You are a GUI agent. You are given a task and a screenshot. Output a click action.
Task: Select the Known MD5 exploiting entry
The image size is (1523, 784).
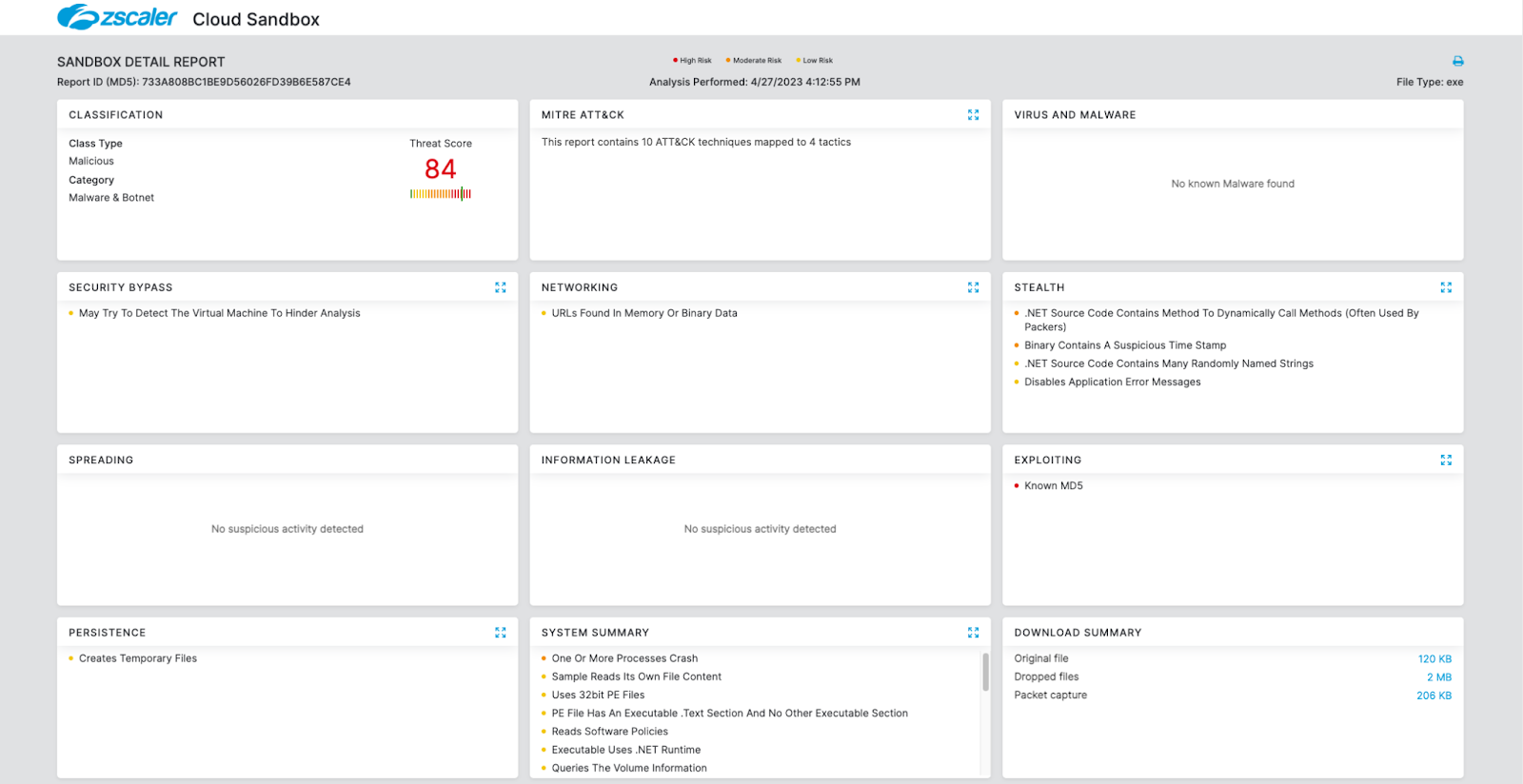(1053, 486)
